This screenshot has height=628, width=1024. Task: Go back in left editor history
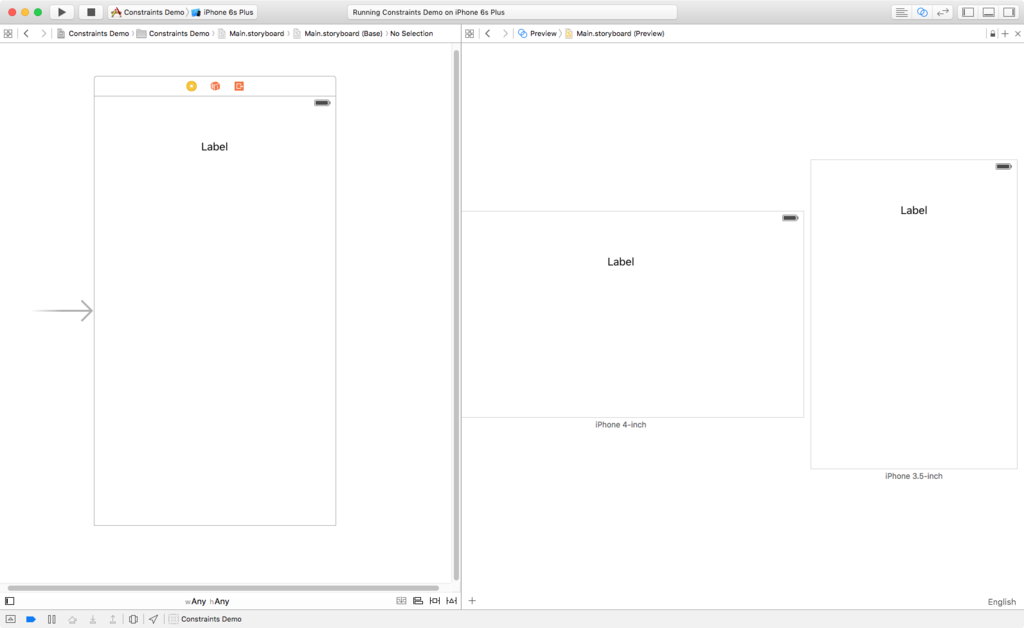tap(26, 33)
